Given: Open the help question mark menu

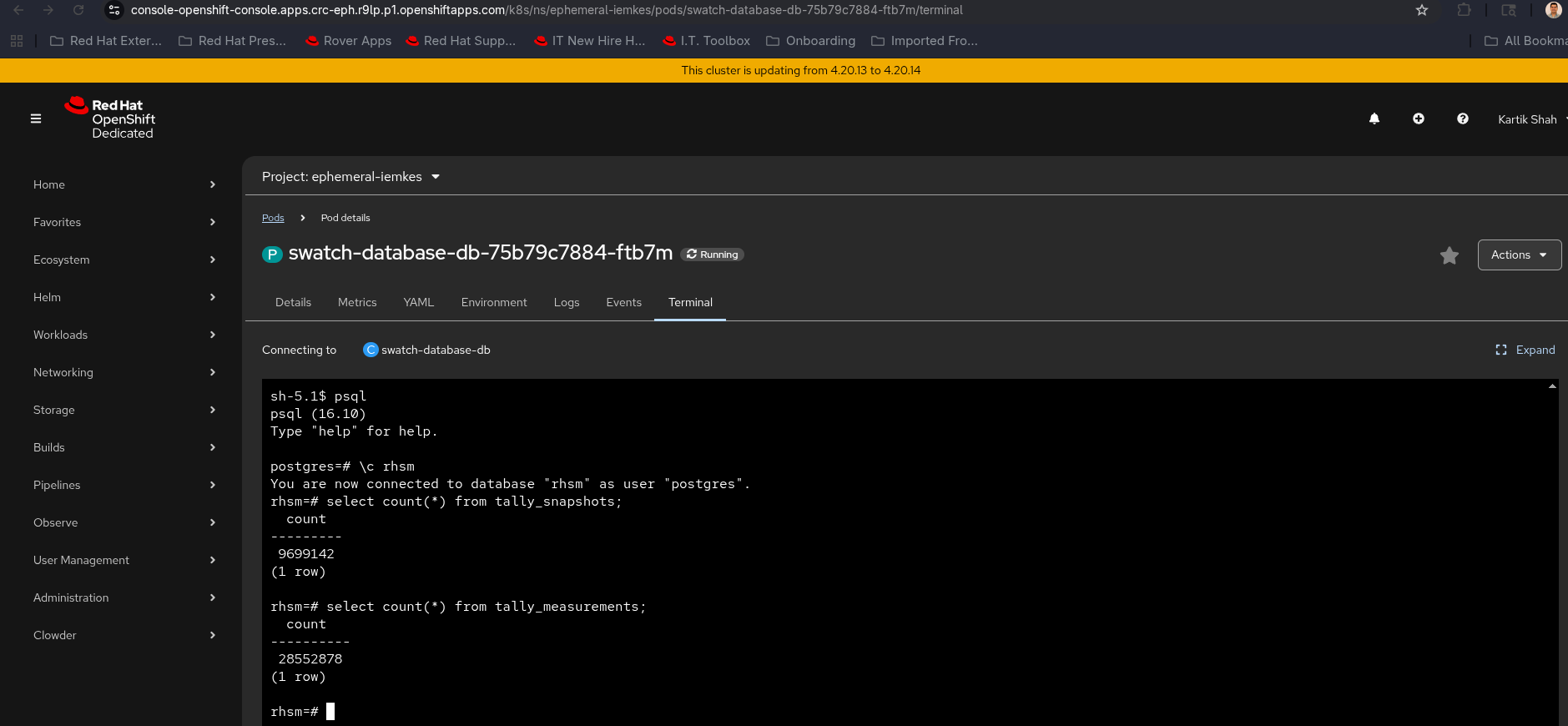Looking at the screenshot, I should (x=1463, y=118).
